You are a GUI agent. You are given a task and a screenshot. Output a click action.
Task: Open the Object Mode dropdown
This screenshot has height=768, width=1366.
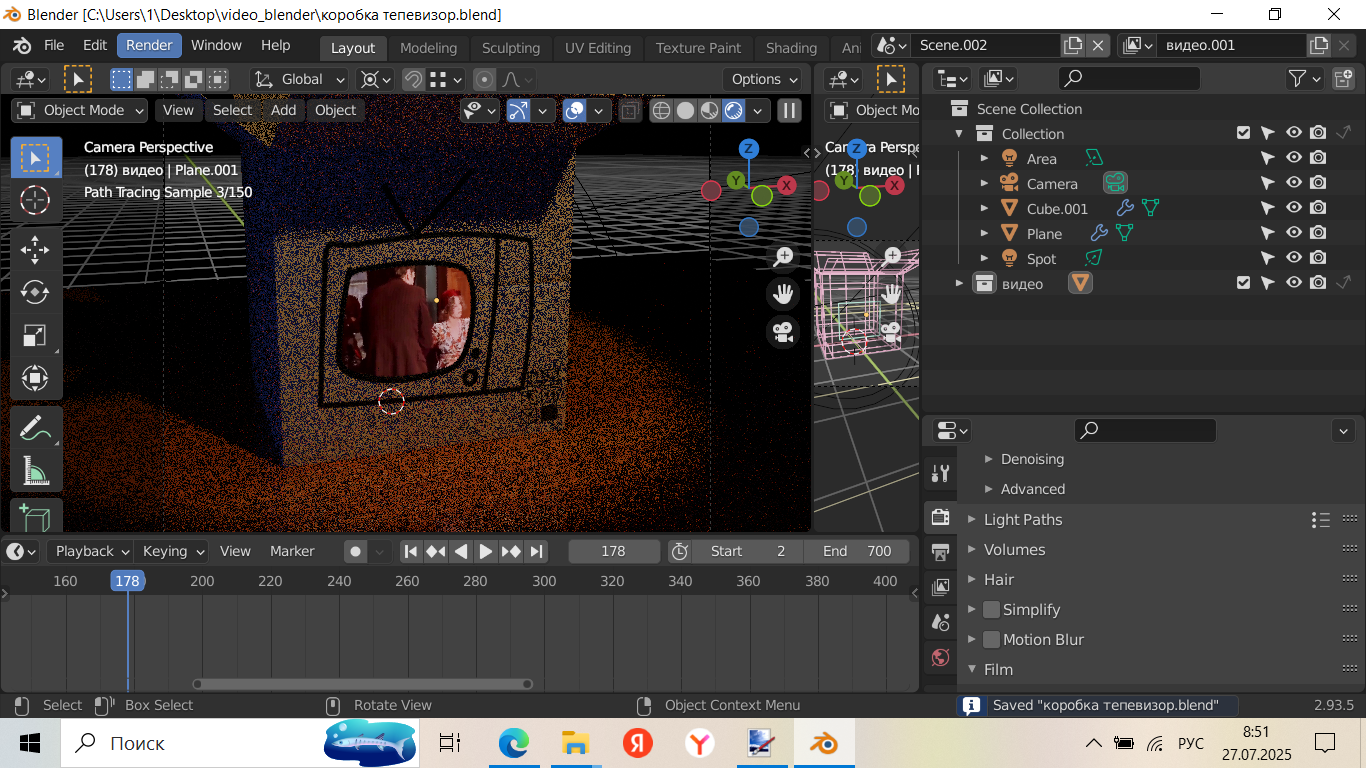click(80, 111)
